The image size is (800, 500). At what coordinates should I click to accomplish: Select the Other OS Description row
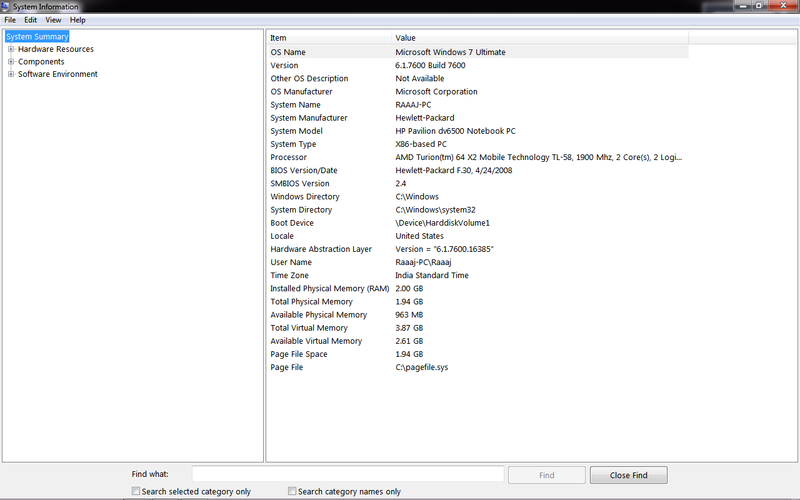coord(478,79)
